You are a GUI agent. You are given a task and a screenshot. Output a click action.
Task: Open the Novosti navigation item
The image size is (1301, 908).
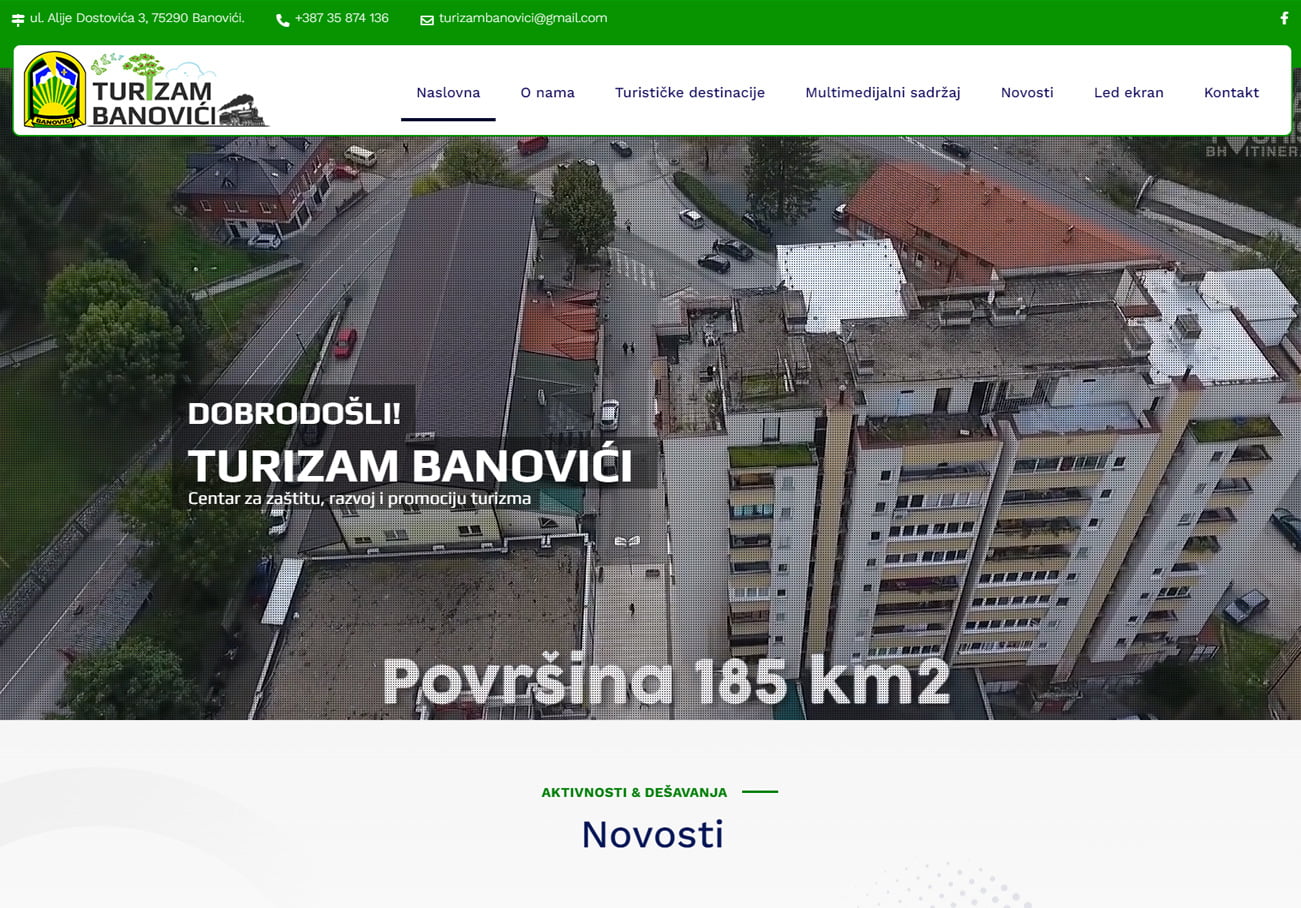coord(1027,93)
